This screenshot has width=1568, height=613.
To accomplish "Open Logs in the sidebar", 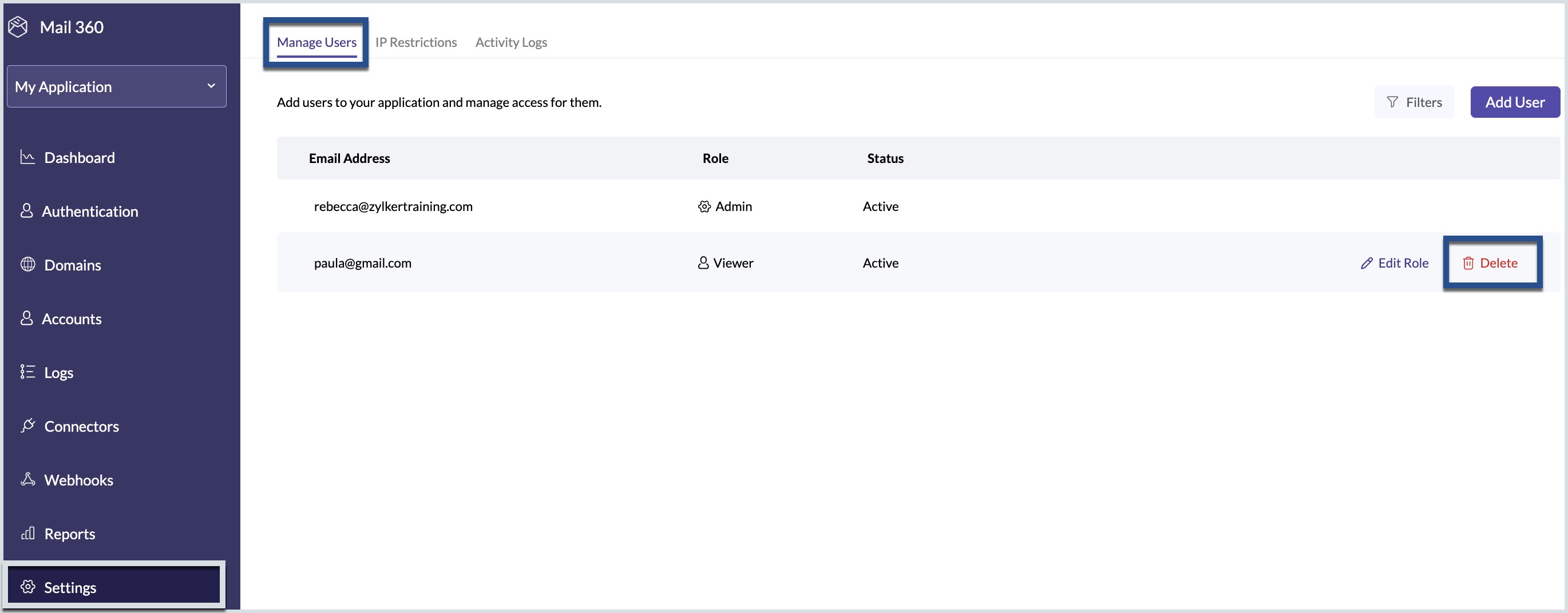I will 58,372.
